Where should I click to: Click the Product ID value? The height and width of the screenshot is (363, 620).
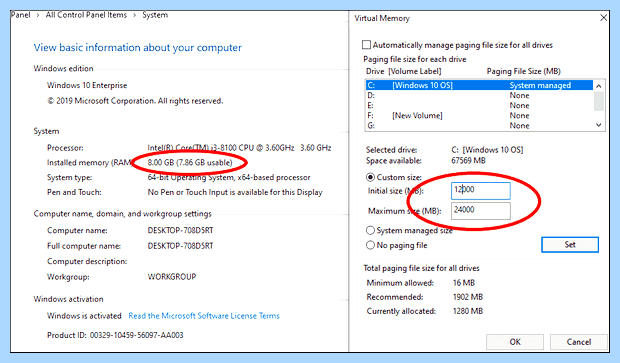tap(136, 335)
